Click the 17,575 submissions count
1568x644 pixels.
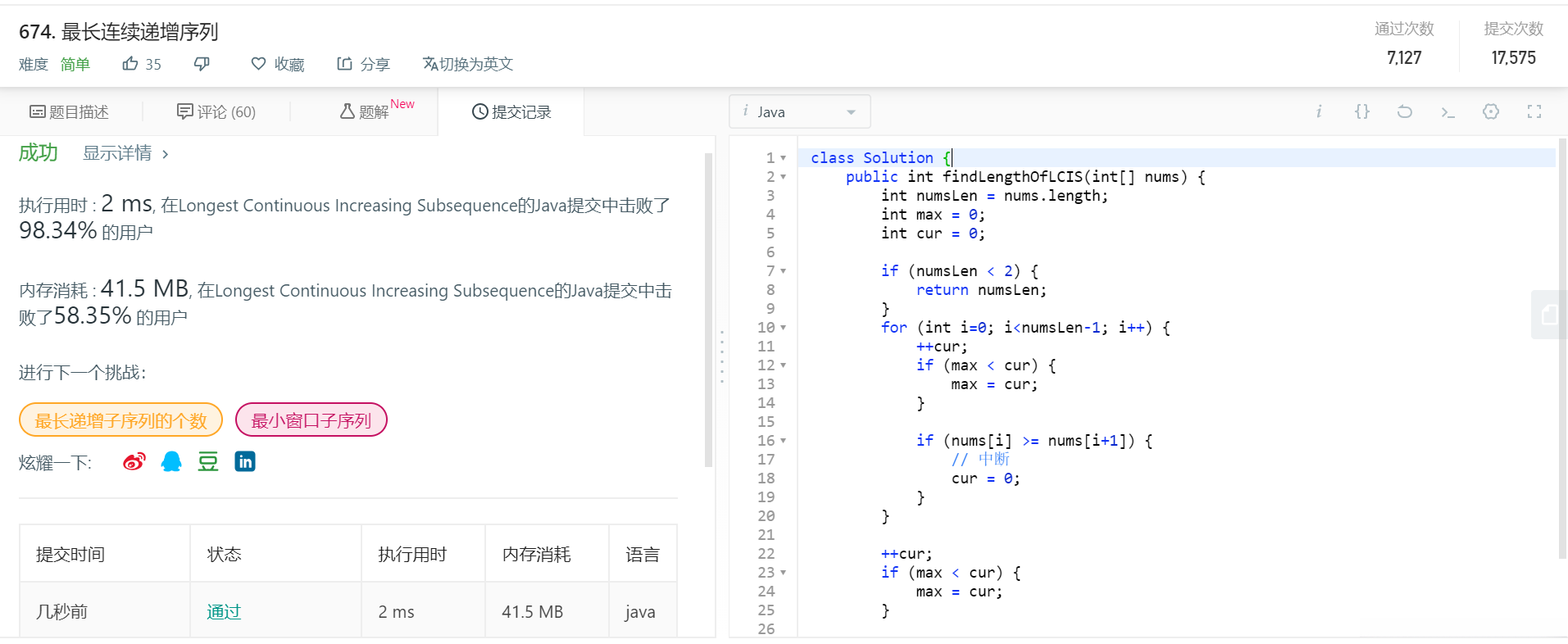[1513, 58]
